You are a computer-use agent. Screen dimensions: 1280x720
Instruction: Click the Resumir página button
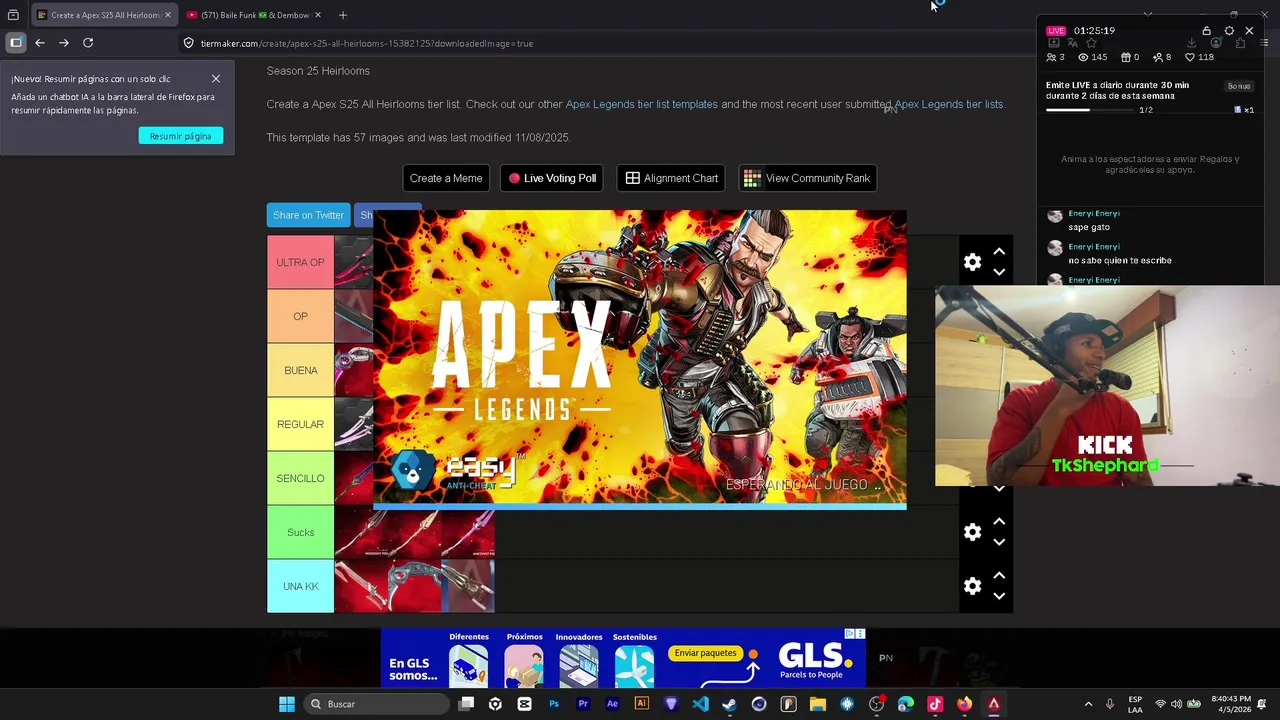[180, 136]
